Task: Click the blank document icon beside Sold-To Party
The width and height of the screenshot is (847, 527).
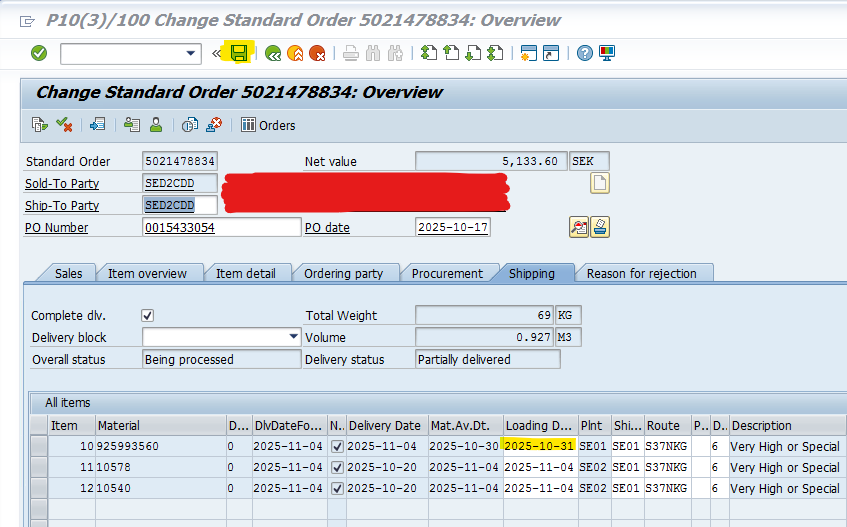Action: click(x=600, y=183)
